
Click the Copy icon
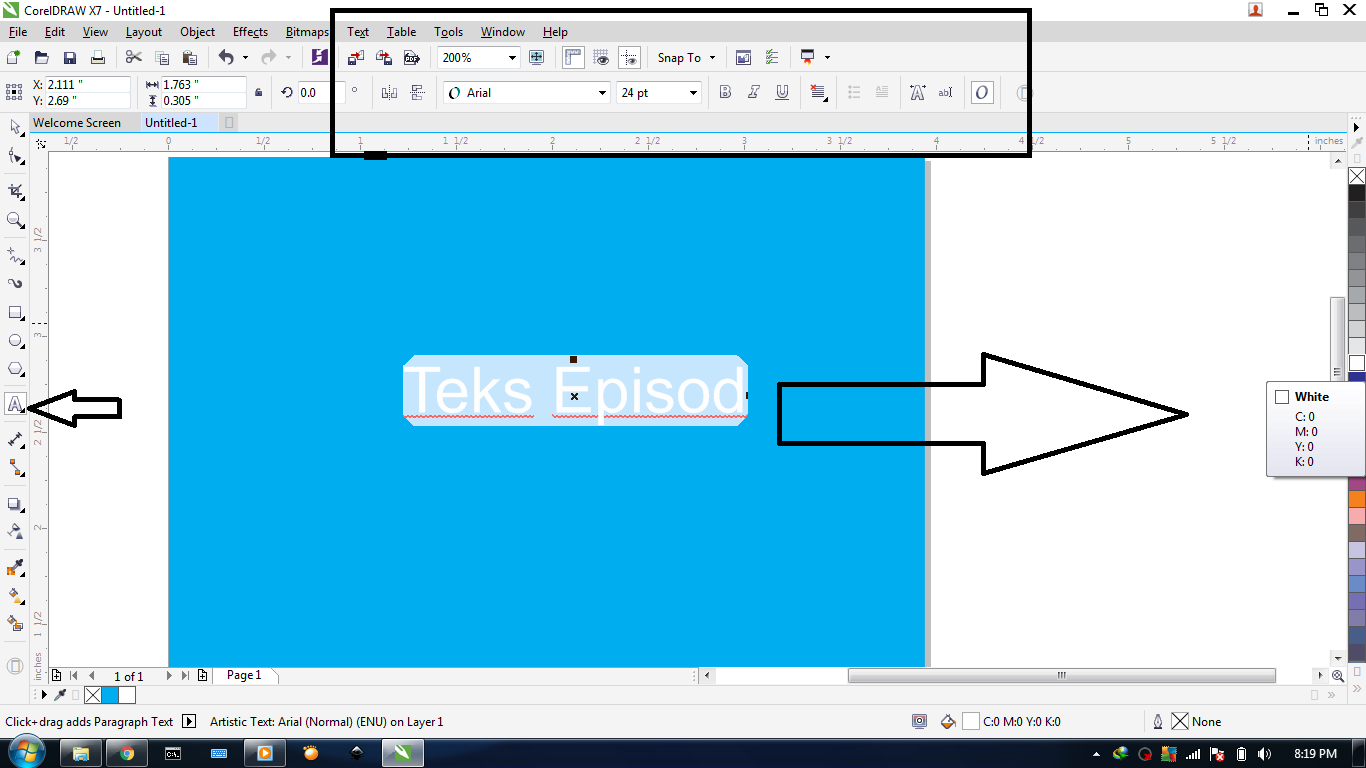coord(162,58)
